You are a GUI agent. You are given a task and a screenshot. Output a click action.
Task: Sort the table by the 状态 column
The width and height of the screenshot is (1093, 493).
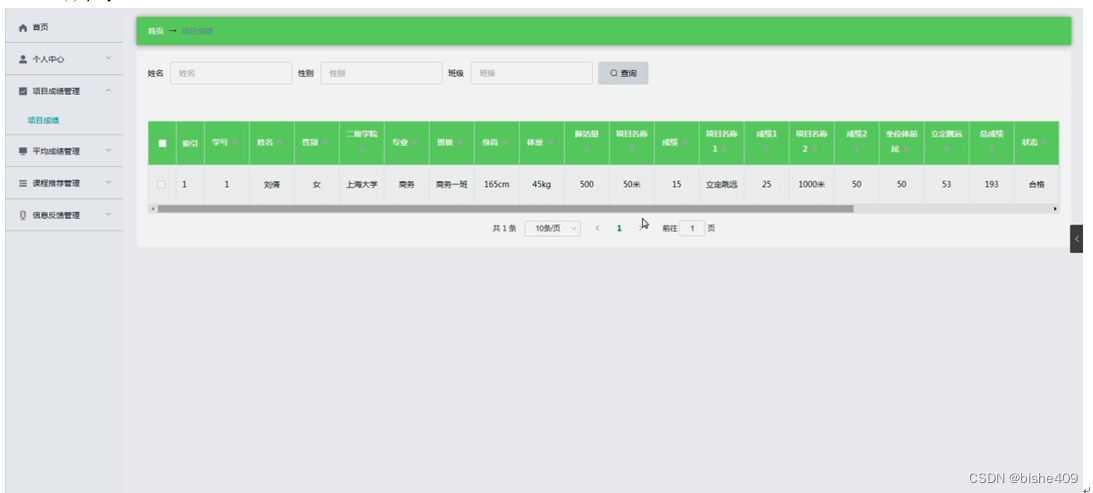pyautogui.click(x=1045, y=142)
